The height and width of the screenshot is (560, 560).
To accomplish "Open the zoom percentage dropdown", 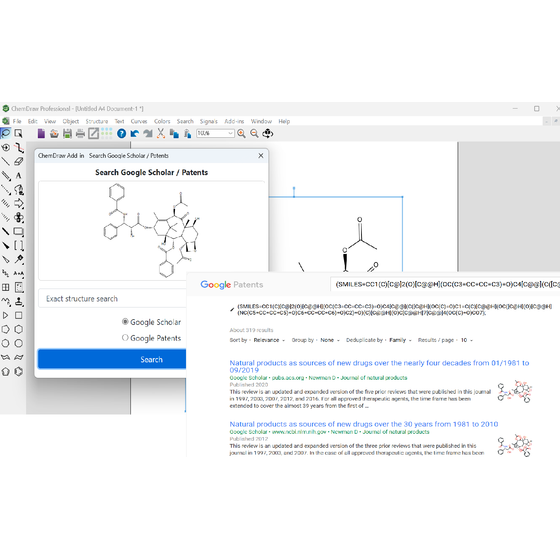I will tap(215, 133).
